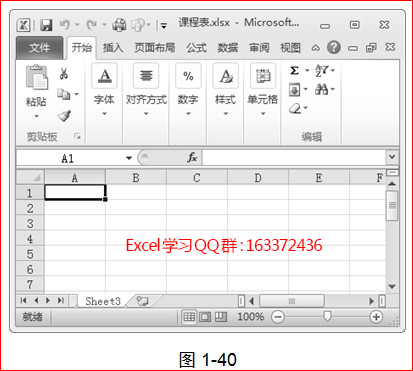
Task: Click the zoom slider handle
Action: 327,316
